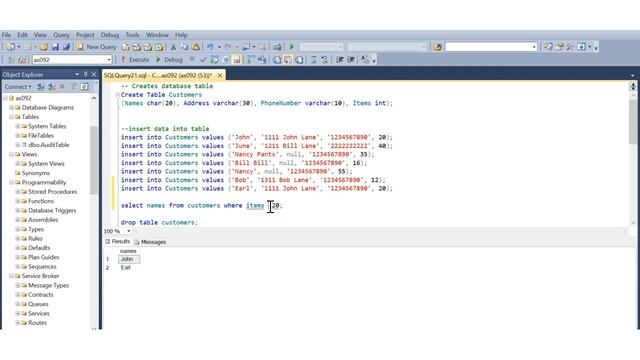Expand the Database Diagrams folder
Screen dimensions: 640x360
[11, 108]
